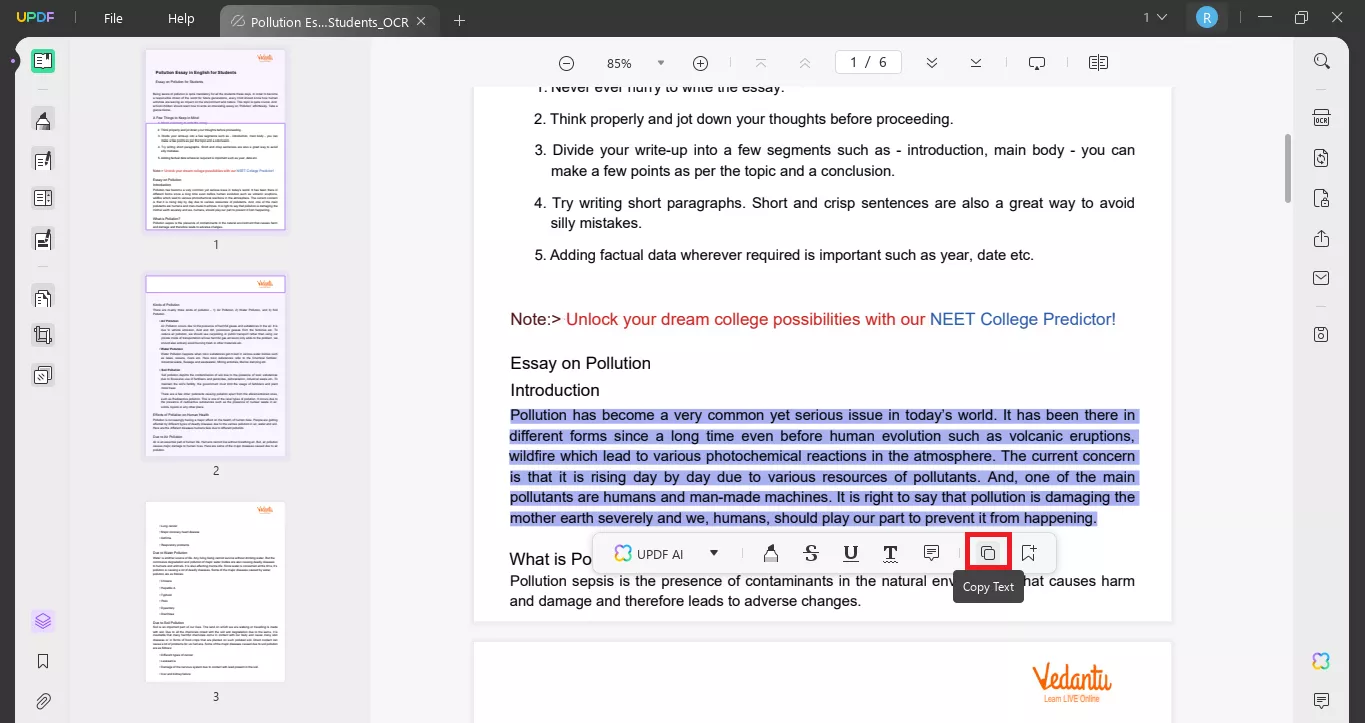Click the Save as other icon
Screen dimensions: 1365x723
point(1322,334)
